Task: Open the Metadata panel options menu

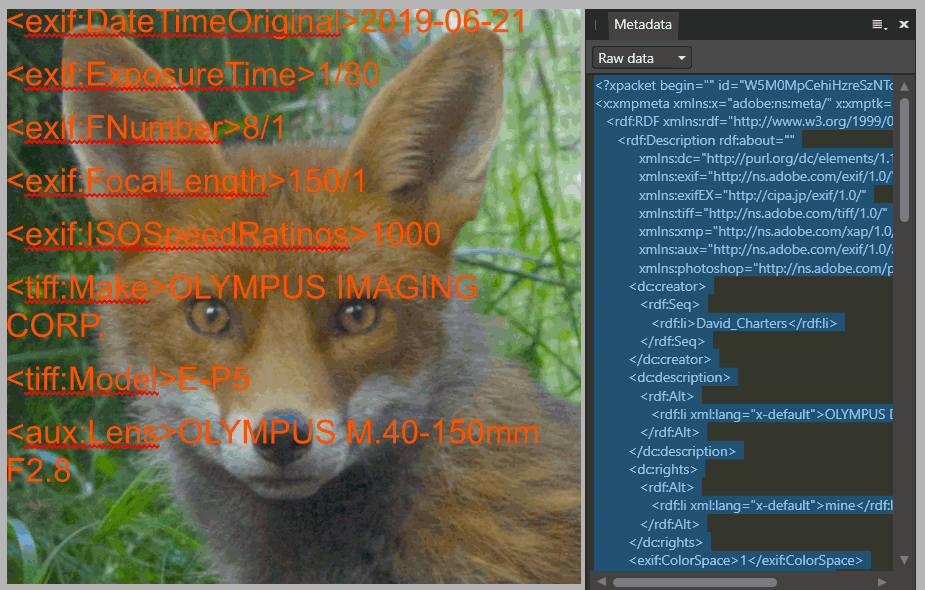Action: tap(879, 24)
